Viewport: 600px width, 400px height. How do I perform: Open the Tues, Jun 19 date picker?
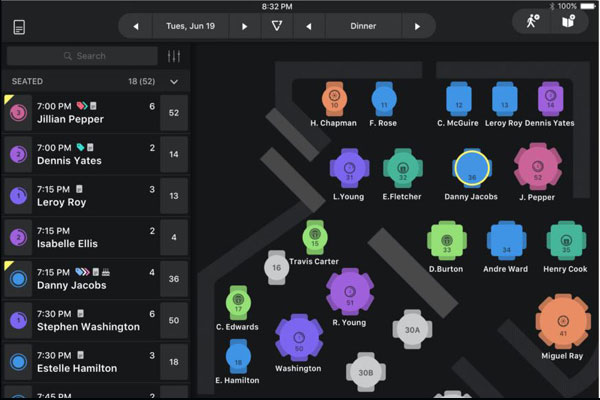click(190, 26)
